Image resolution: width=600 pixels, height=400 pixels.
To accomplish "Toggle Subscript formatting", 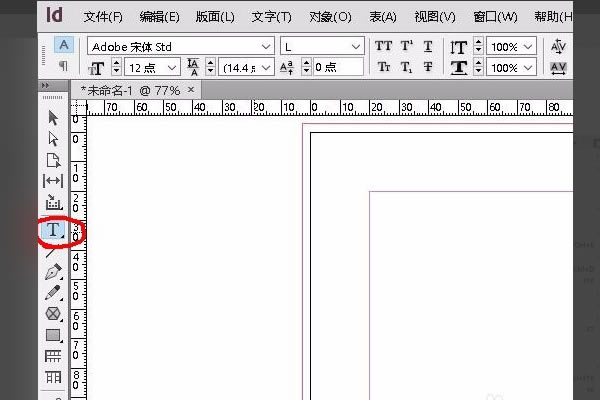I will pos(406,67).
